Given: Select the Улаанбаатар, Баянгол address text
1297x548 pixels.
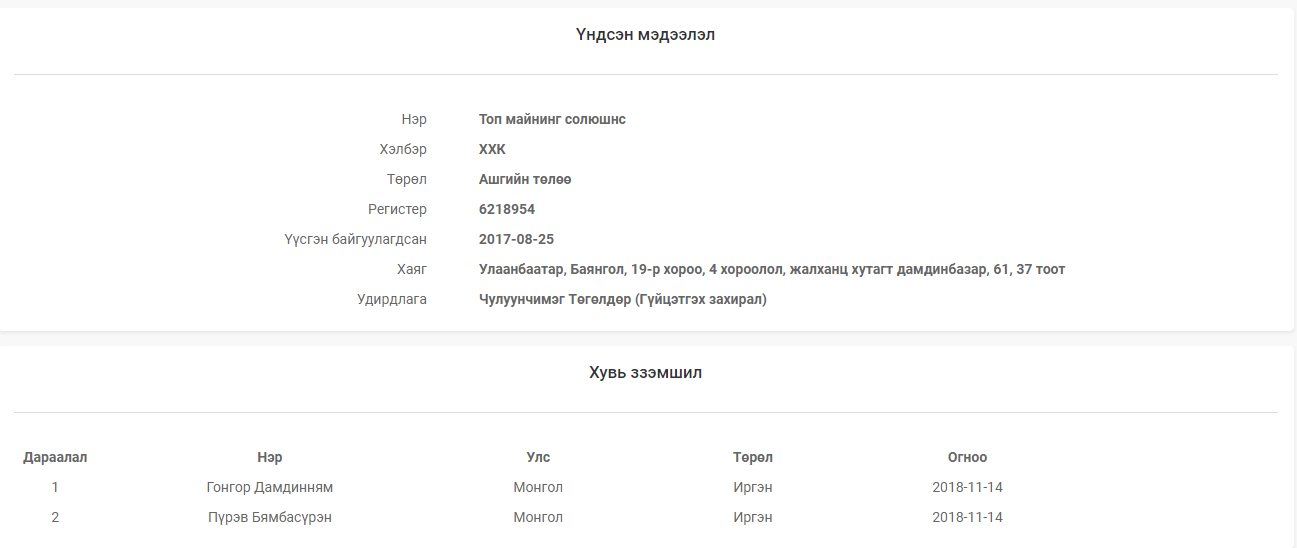Looking at the screenshot, I should tap(771, 269).
